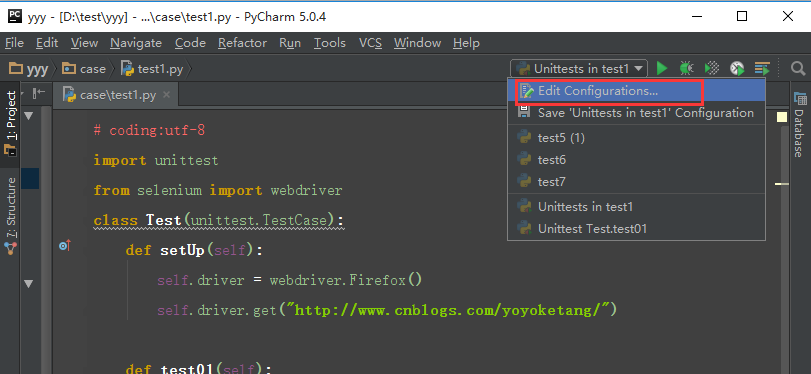Open the Edit menu
Image resolution: width=811 pixels, height=374 pixels.
(x=47, y=43)
